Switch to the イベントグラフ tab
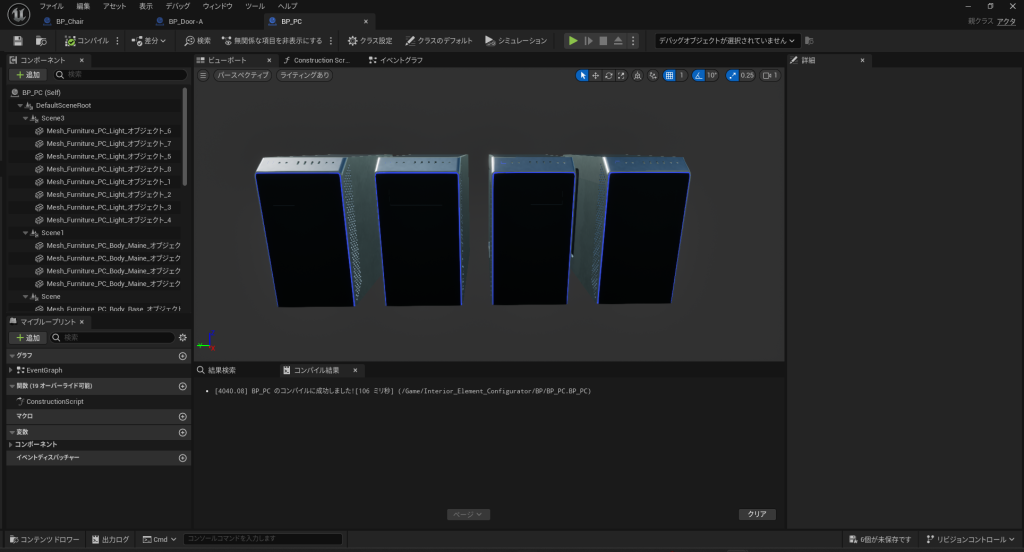 [396, 60]
